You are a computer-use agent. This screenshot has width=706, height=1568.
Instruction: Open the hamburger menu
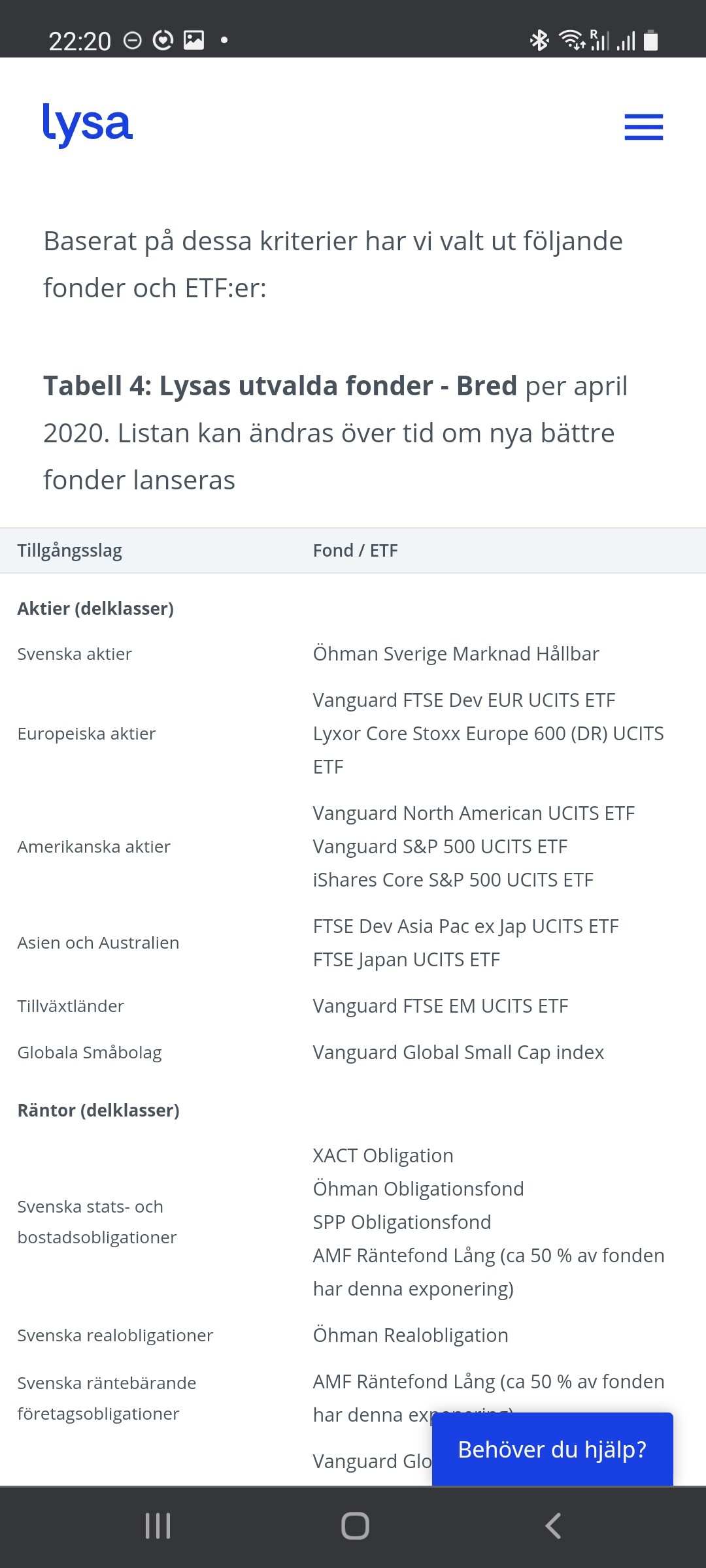coord(643,127)
